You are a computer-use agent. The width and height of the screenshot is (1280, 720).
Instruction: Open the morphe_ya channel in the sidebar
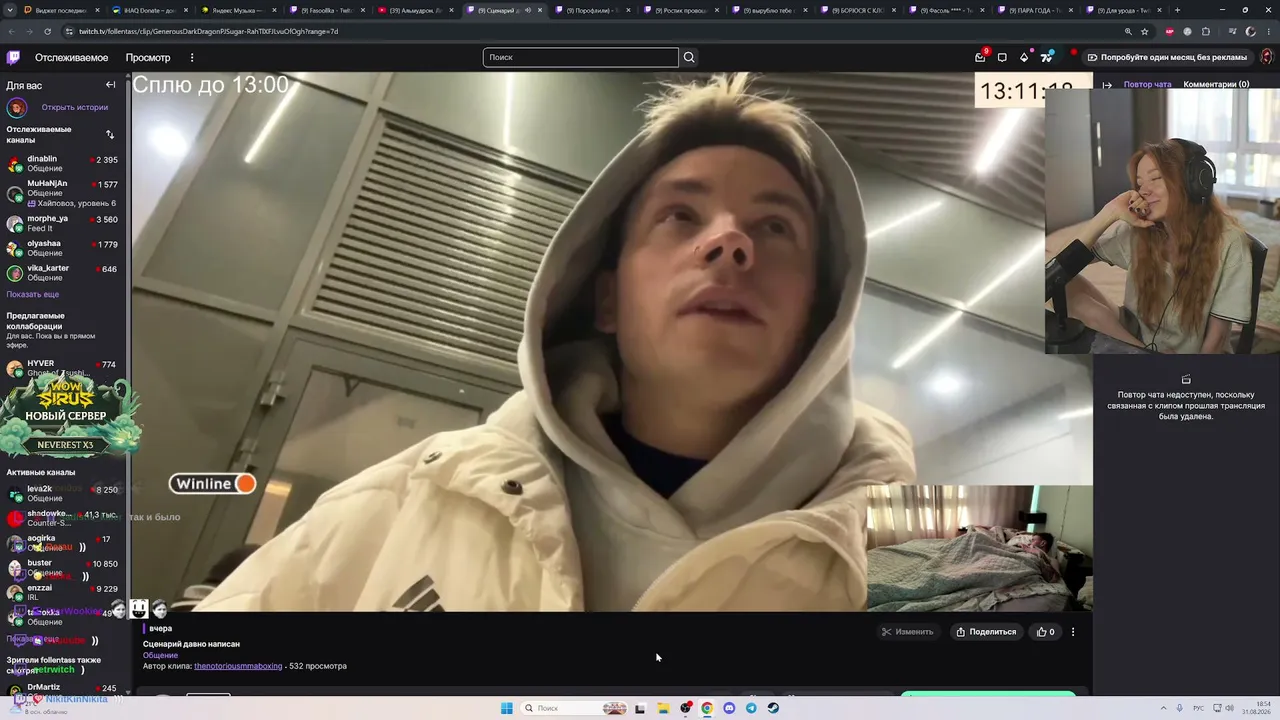click(63, 223)
